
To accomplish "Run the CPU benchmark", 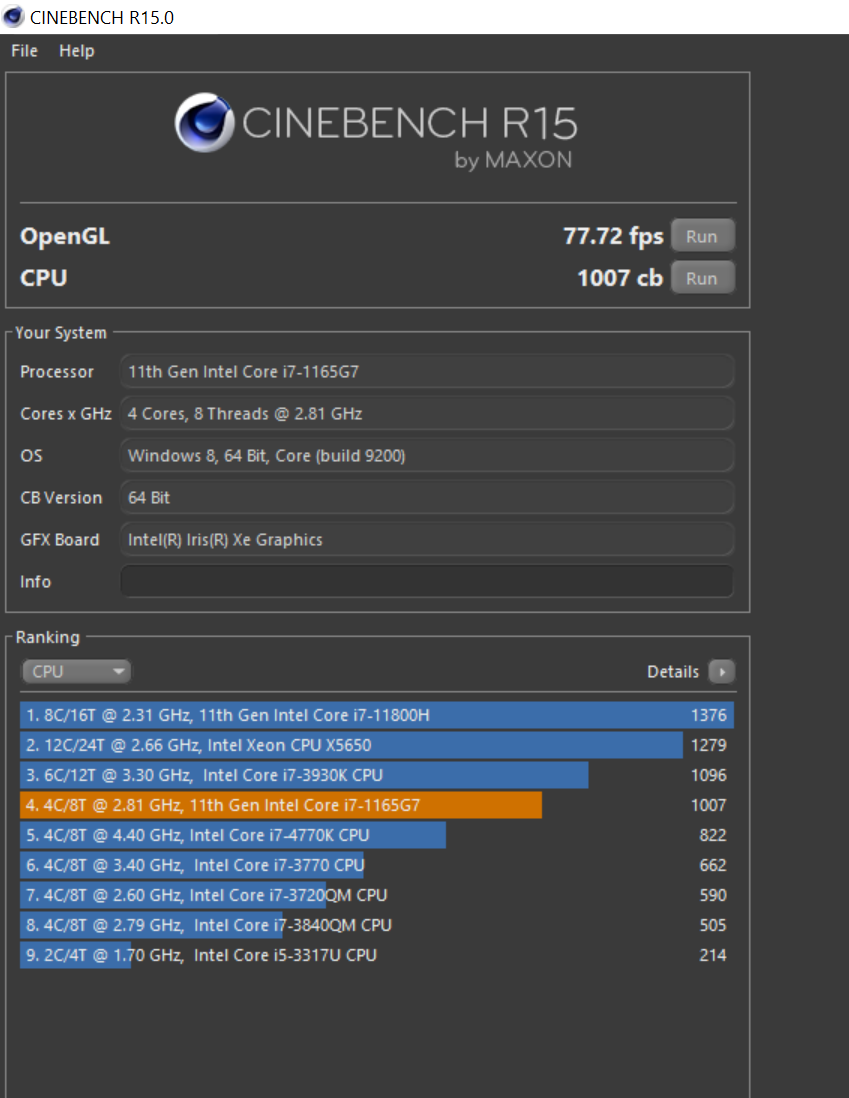I will pos(703,278).
